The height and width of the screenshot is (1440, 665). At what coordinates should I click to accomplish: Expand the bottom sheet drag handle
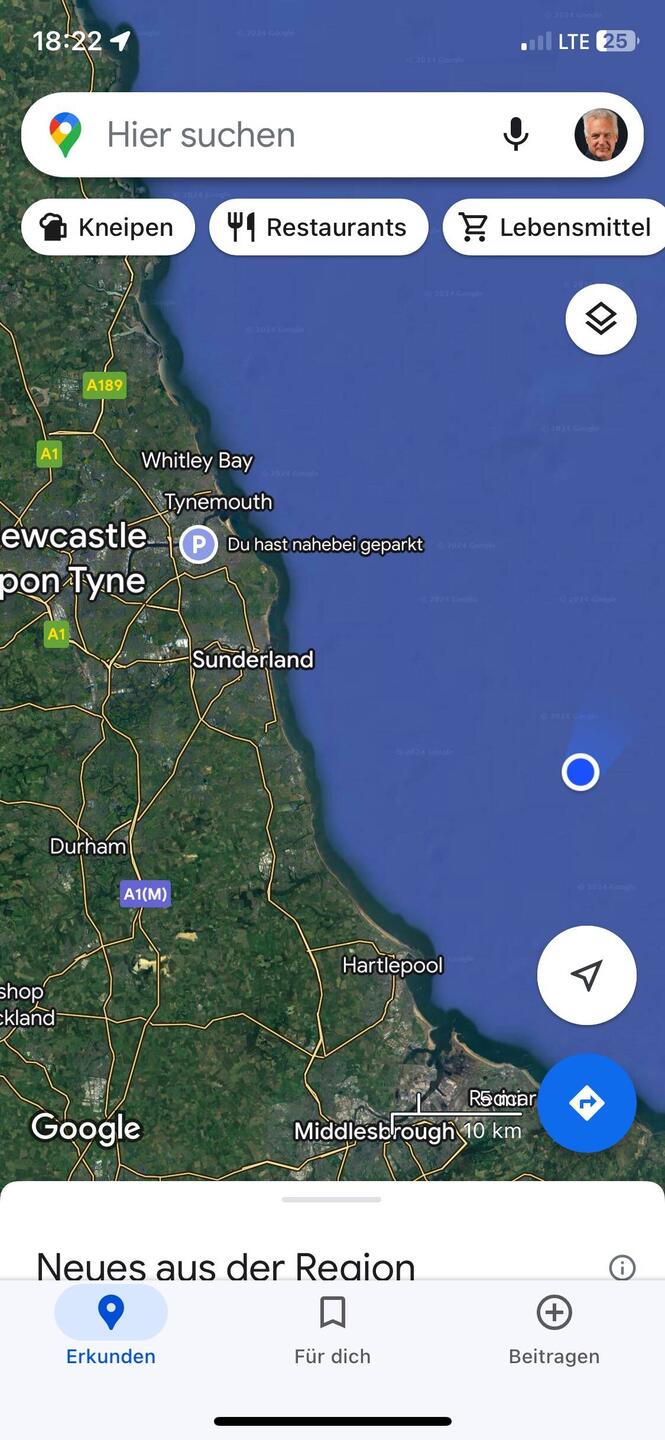332,1199
